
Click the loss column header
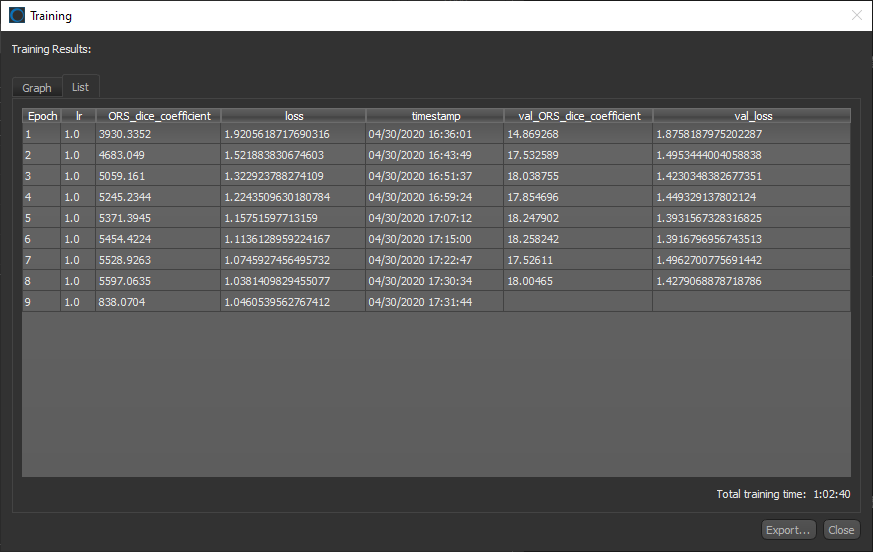pos(294,116)
